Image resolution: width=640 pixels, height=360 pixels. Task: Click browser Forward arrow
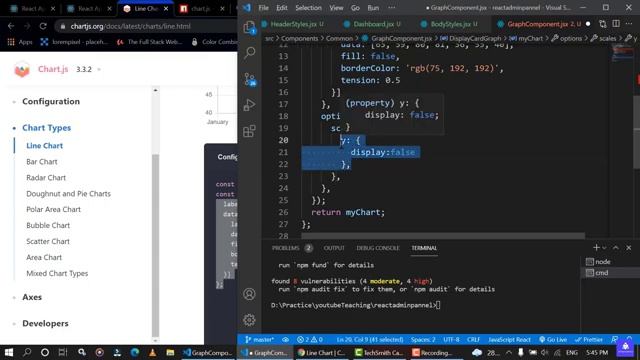coord(27,26)
